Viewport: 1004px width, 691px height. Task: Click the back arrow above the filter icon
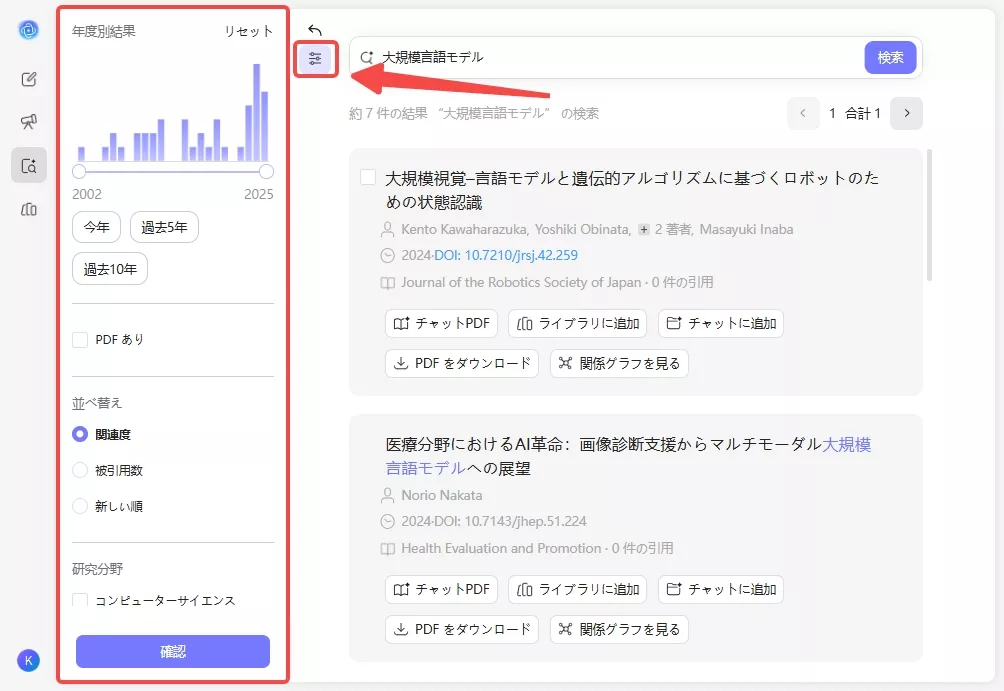(313, 29)
